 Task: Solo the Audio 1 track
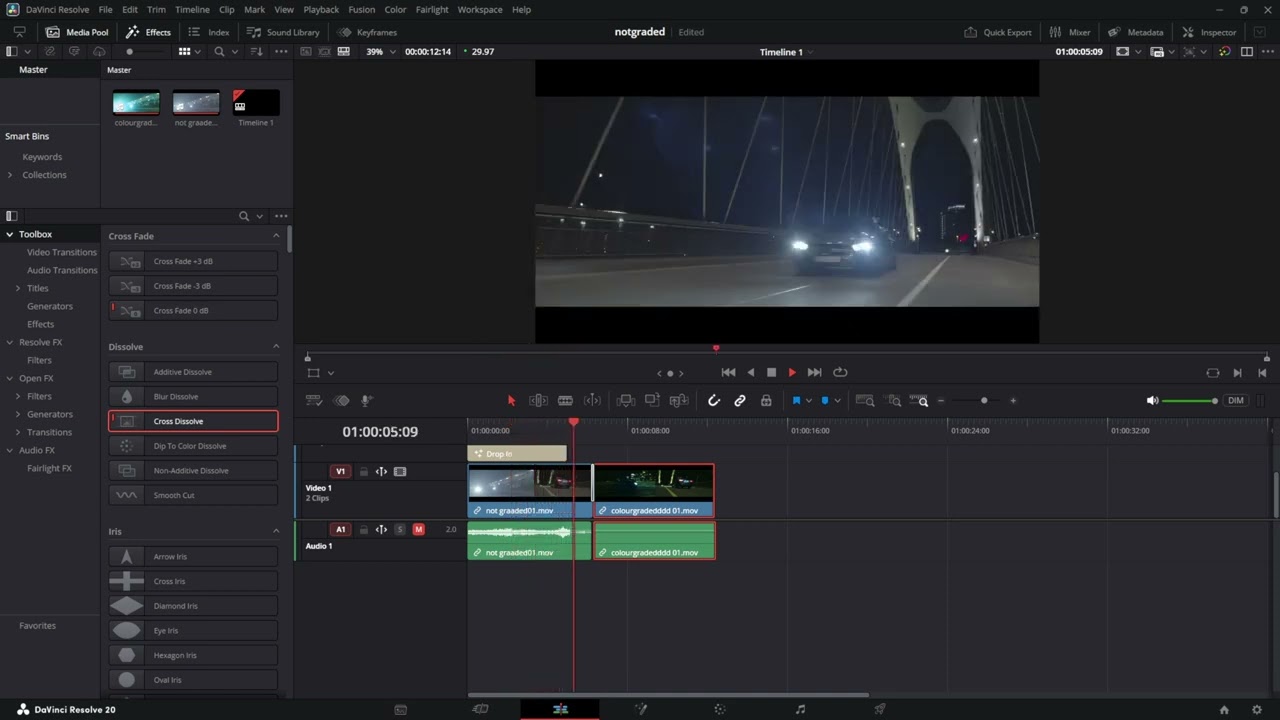point(400,529)
